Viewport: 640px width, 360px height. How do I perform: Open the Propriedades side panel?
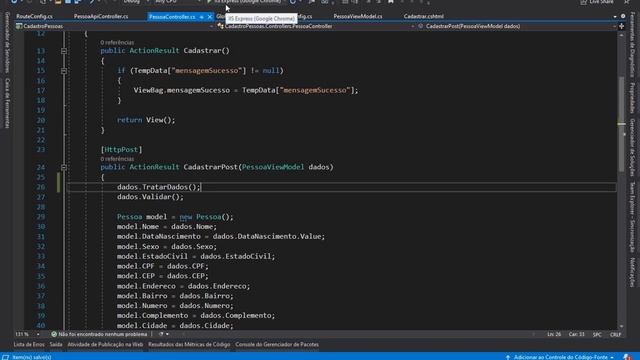pos(632,98)
